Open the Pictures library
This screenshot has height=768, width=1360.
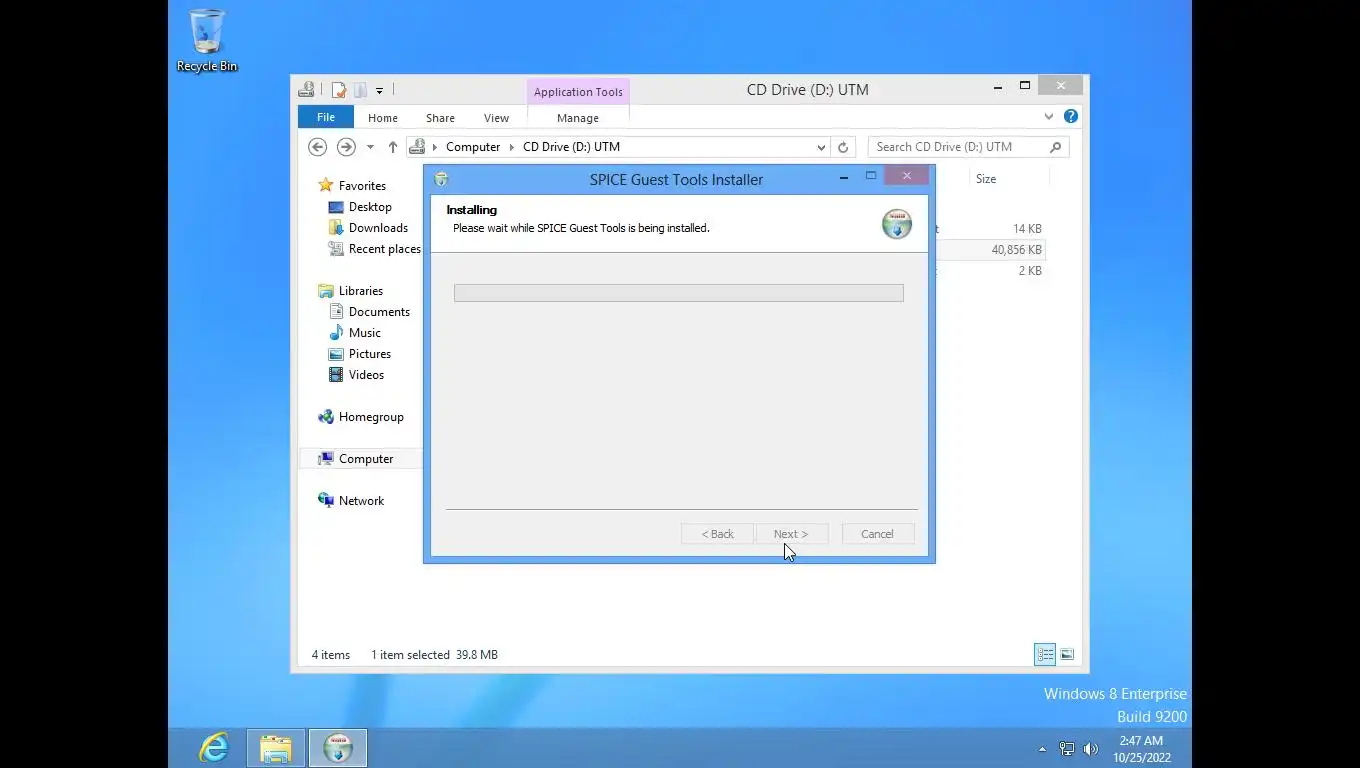369,354
